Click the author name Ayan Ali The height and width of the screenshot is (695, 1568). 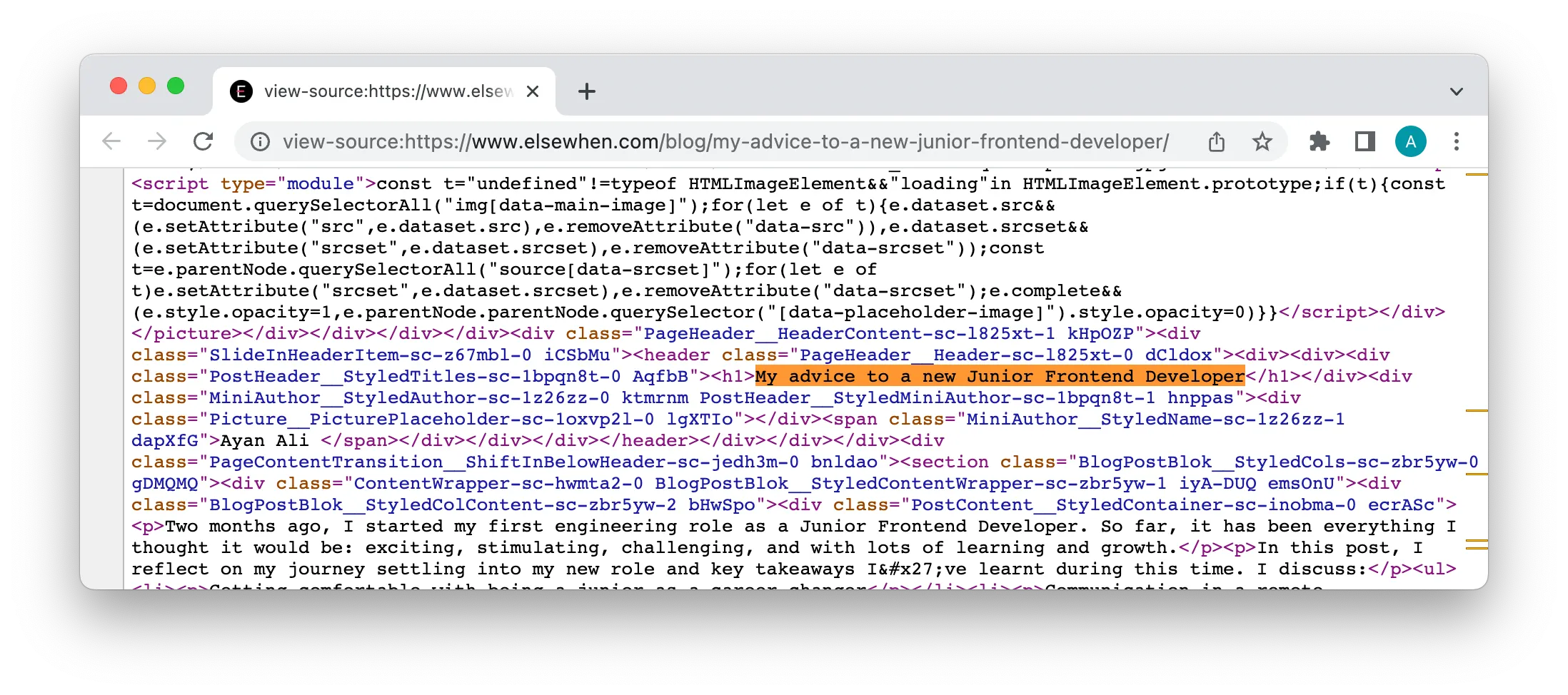264,440
